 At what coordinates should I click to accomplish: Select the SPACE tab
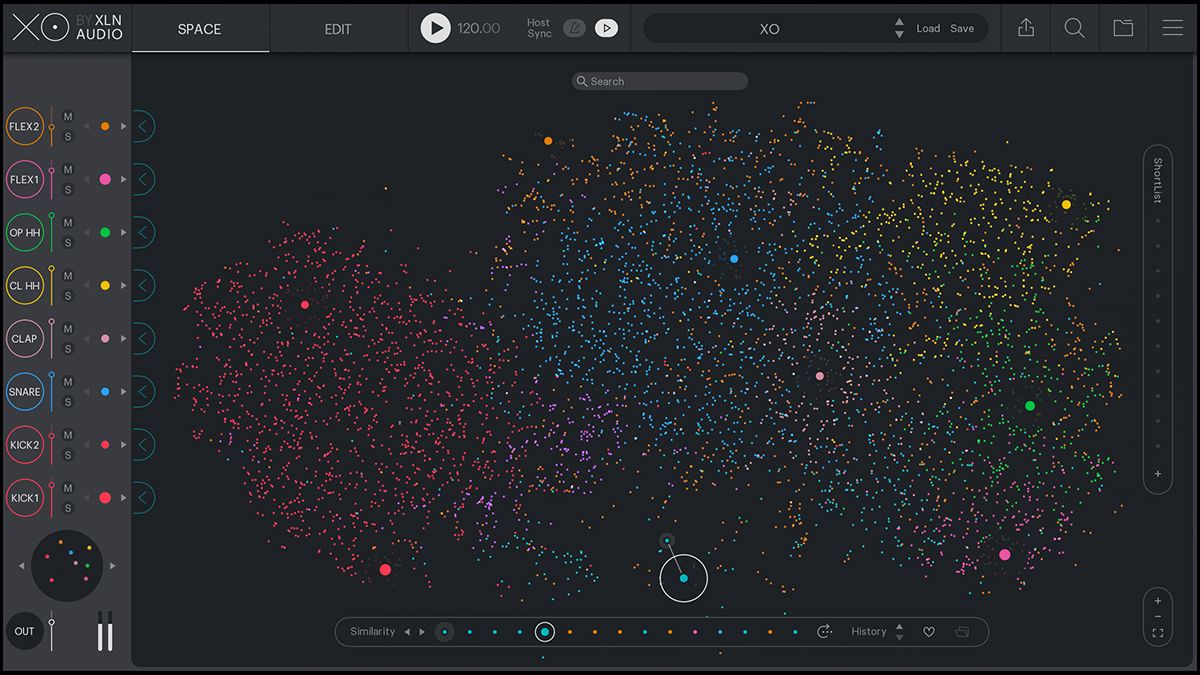click(199, 29)
